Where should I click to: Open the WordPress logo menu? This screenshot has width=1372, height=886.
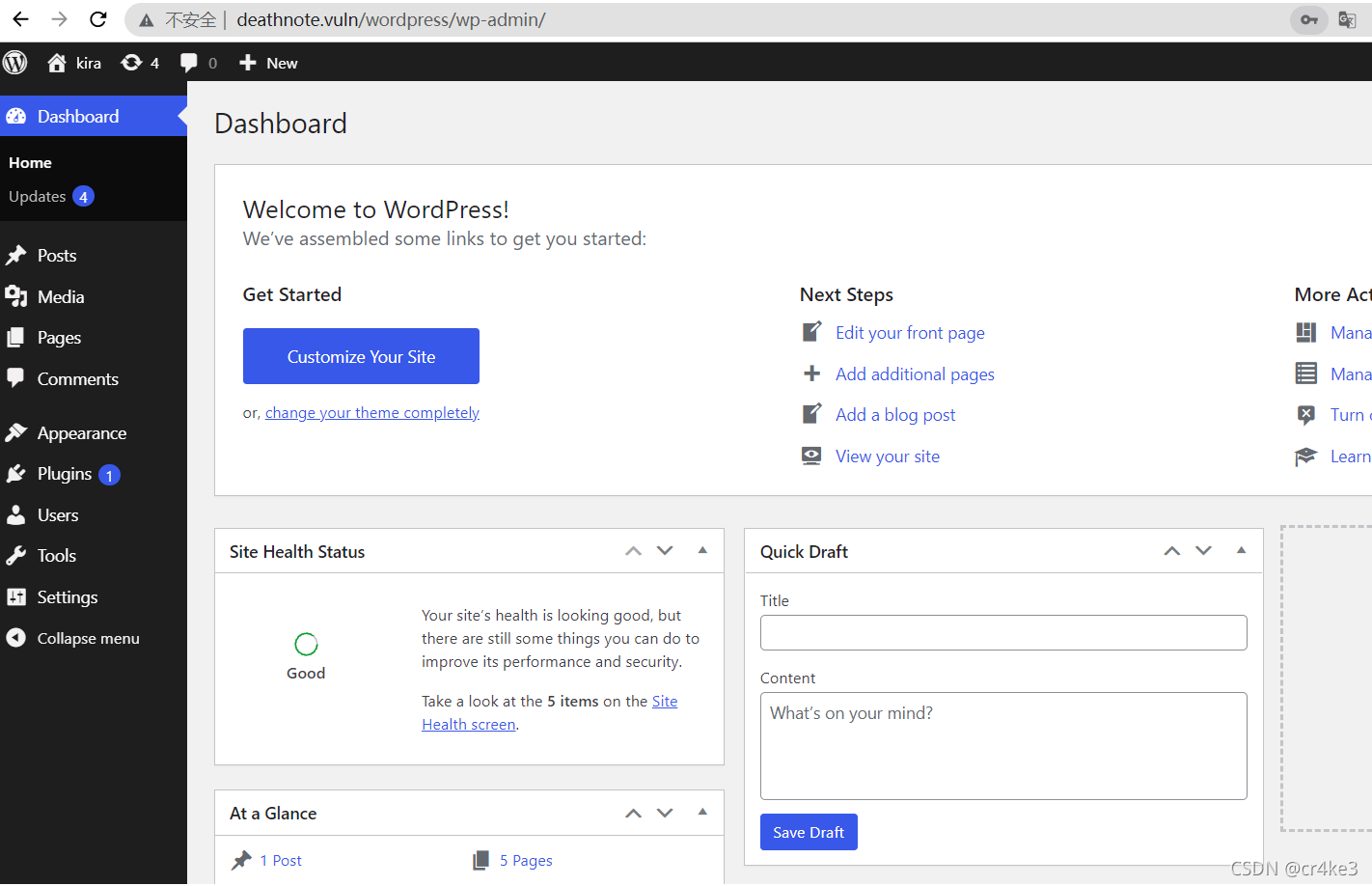[15, 63]
